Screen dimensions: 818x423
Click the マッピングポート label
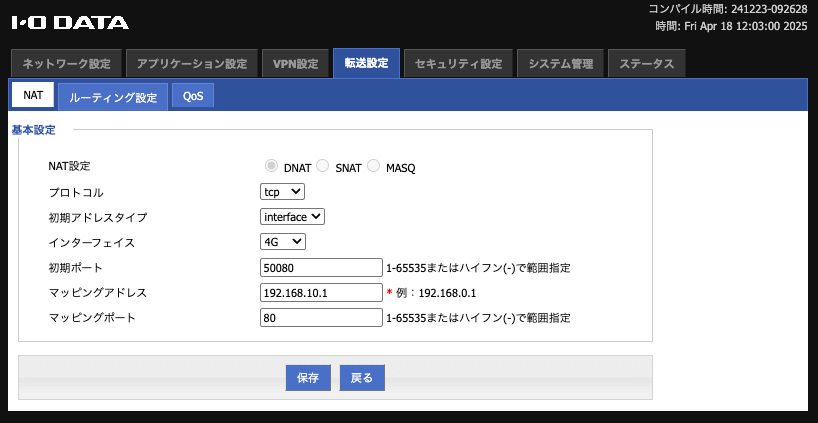(92, 318)
